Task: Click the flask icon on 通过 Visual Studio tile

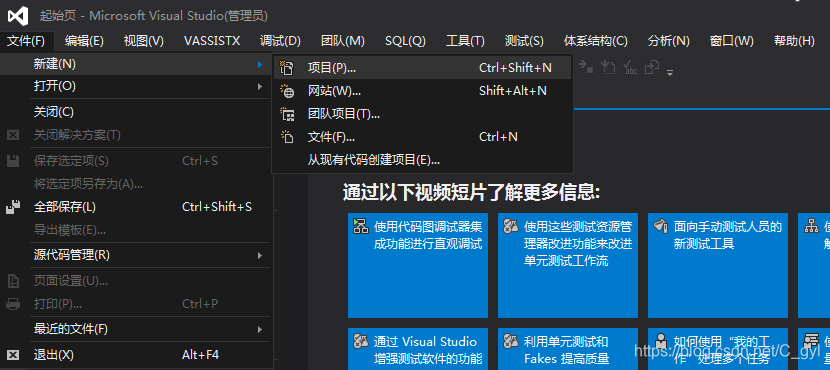Action: [x=360, y=340]
